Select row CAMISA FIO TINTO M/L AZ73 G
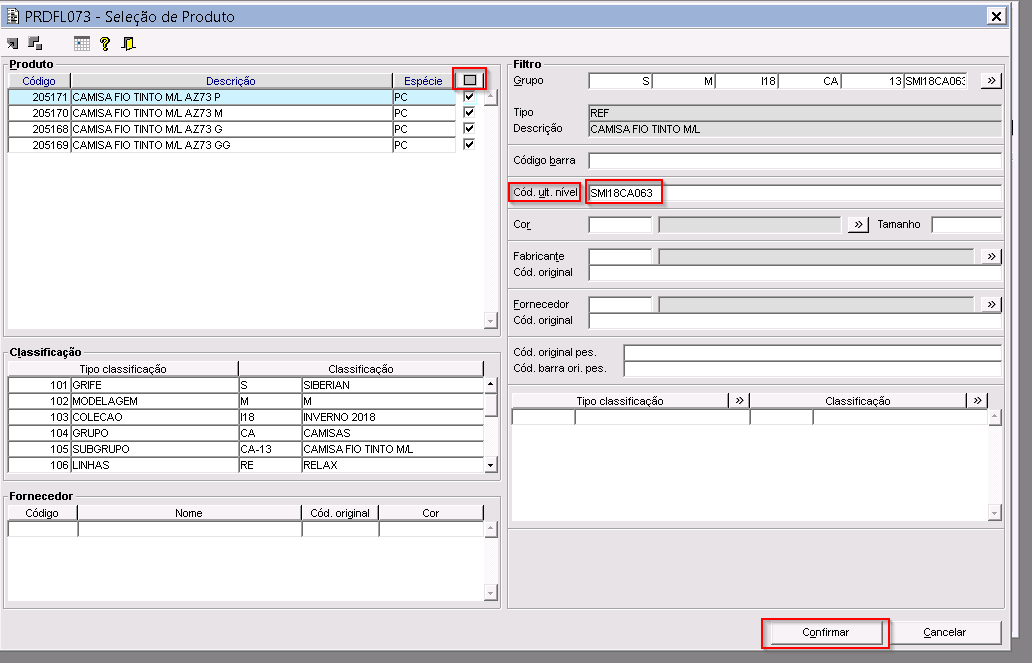This screenshot has height=663, width=1032. click(231, 128)
